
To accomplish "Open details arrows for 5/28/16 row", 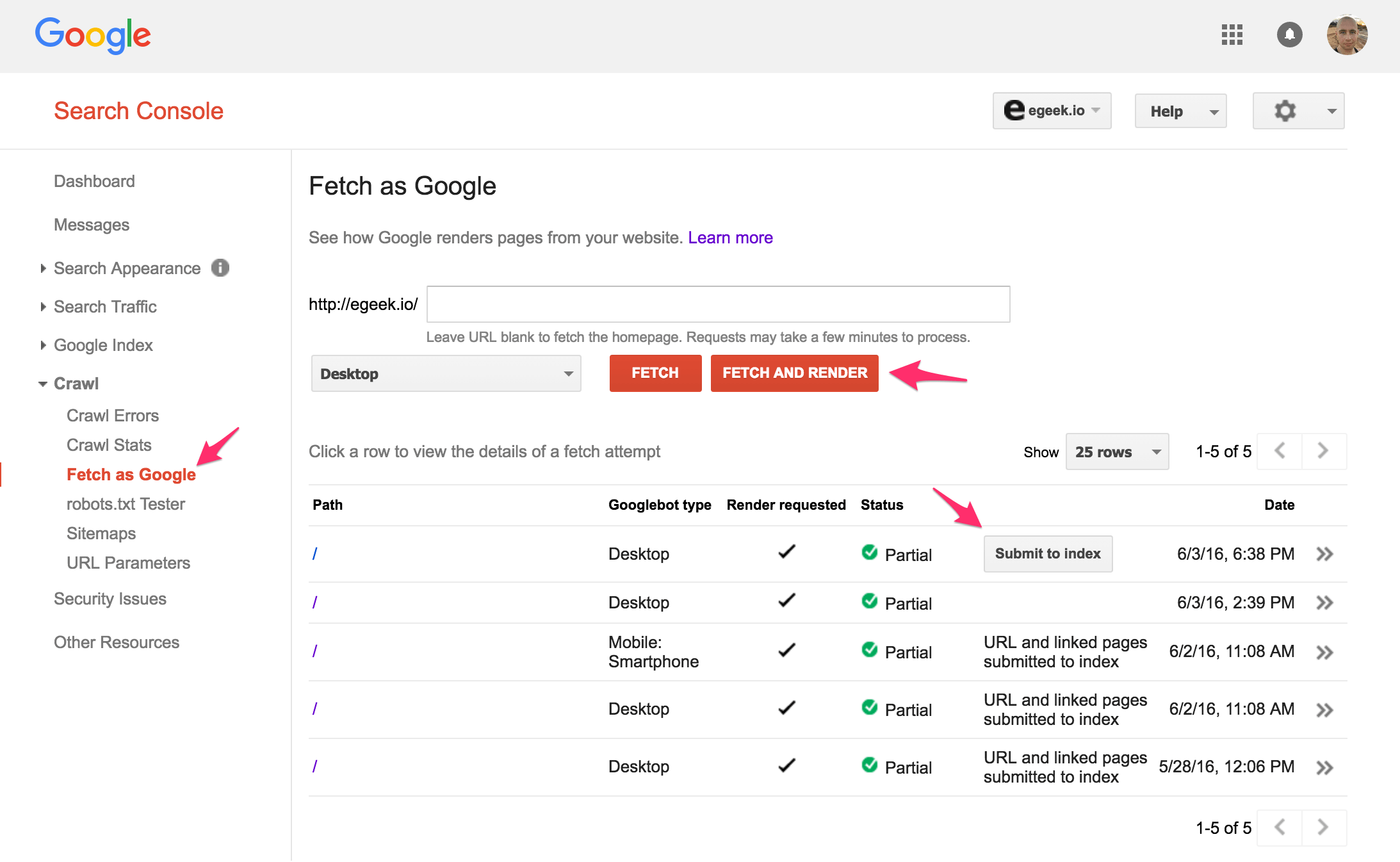I will 1324,767.
